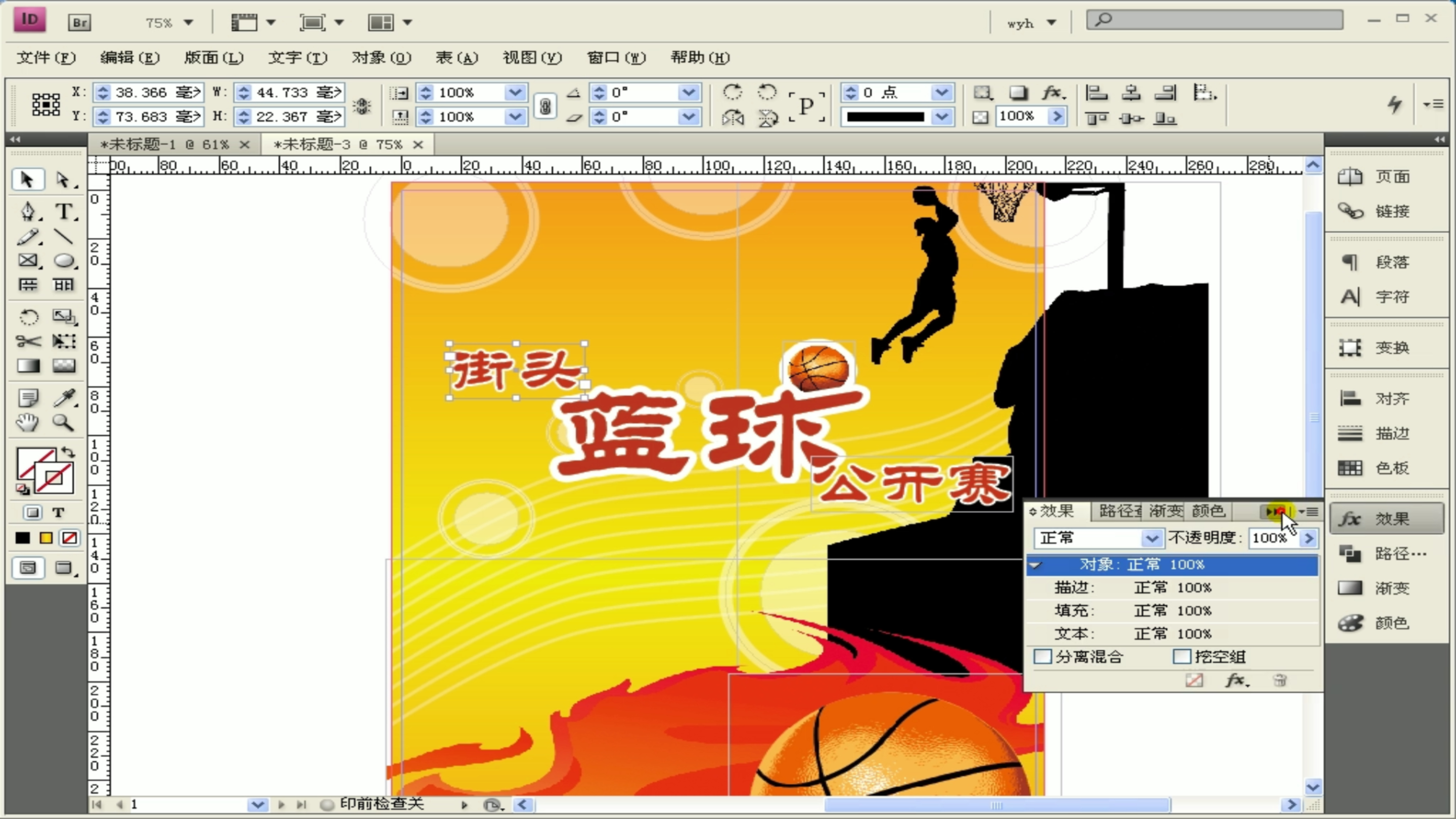Select the Pencil tool
The image size is (1456, 819).
[x=27, y=236]
